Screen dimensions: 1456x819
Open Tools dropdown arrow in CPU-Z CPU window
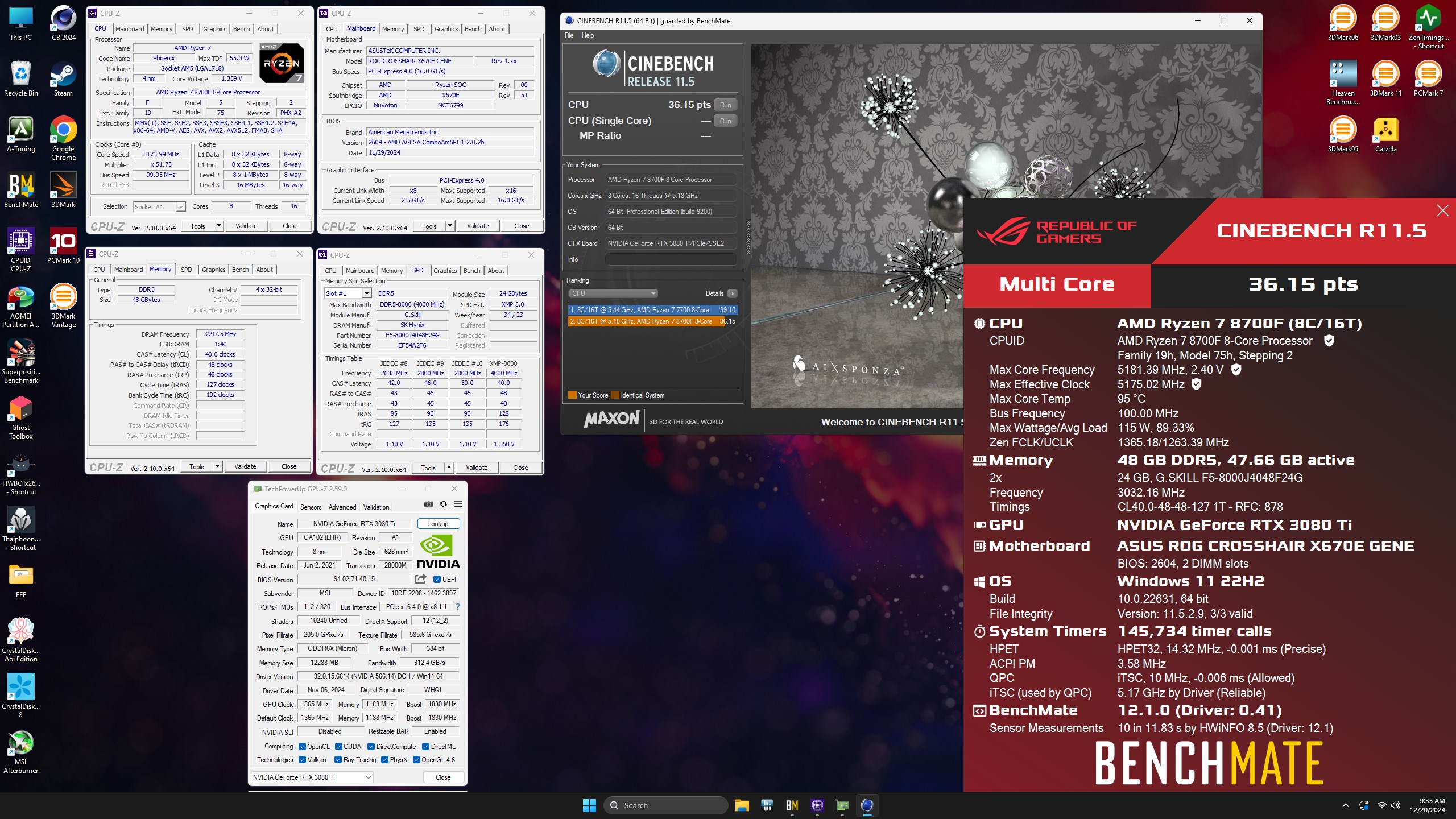pyautogui.click(x=218, y=226)
